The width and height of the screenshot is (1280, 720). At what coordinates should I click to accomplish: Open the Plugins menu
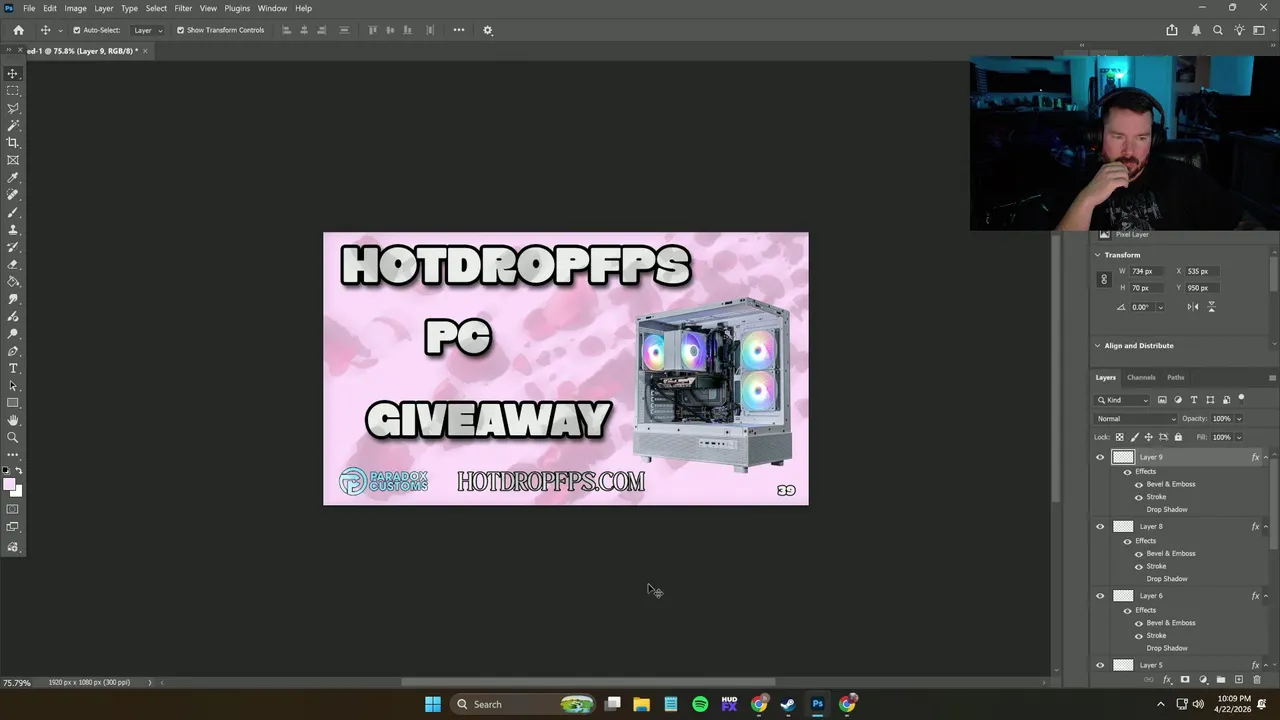pyautogui.click(x=237, y=8)
